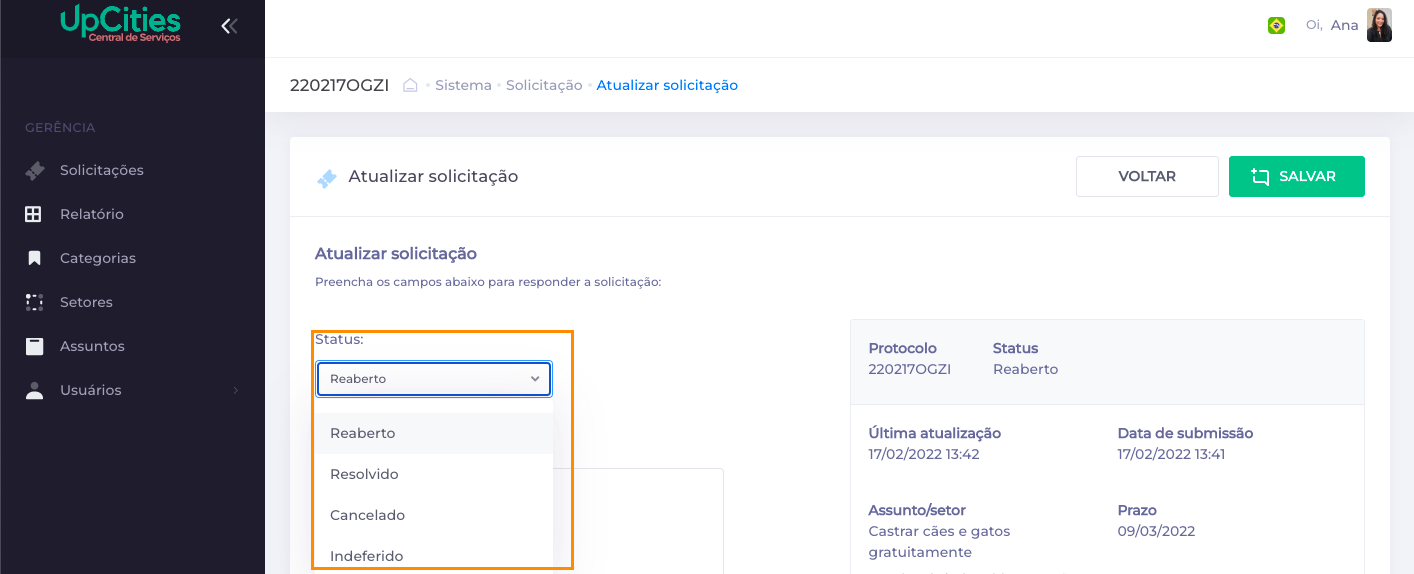
Task: Click the Categorias bookmark icon
Action: pyautogui.click(x=34, y=258)
